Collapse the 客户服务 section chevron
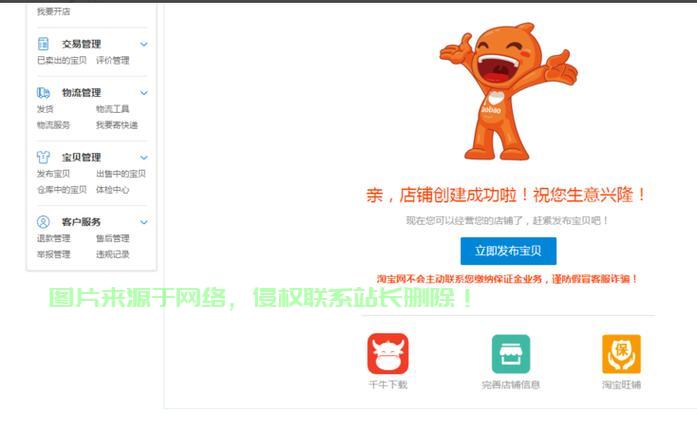Screen dimensions: 697x431 pos(144,222)
